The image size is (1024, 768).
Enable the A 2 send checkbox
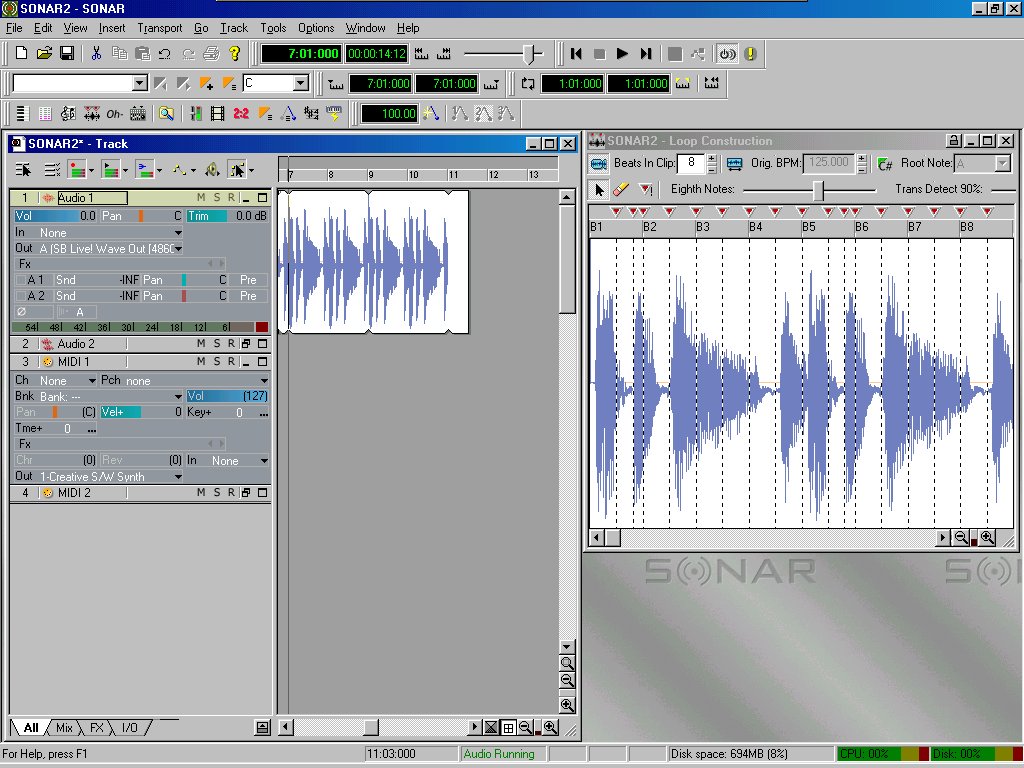click(21, 296)
